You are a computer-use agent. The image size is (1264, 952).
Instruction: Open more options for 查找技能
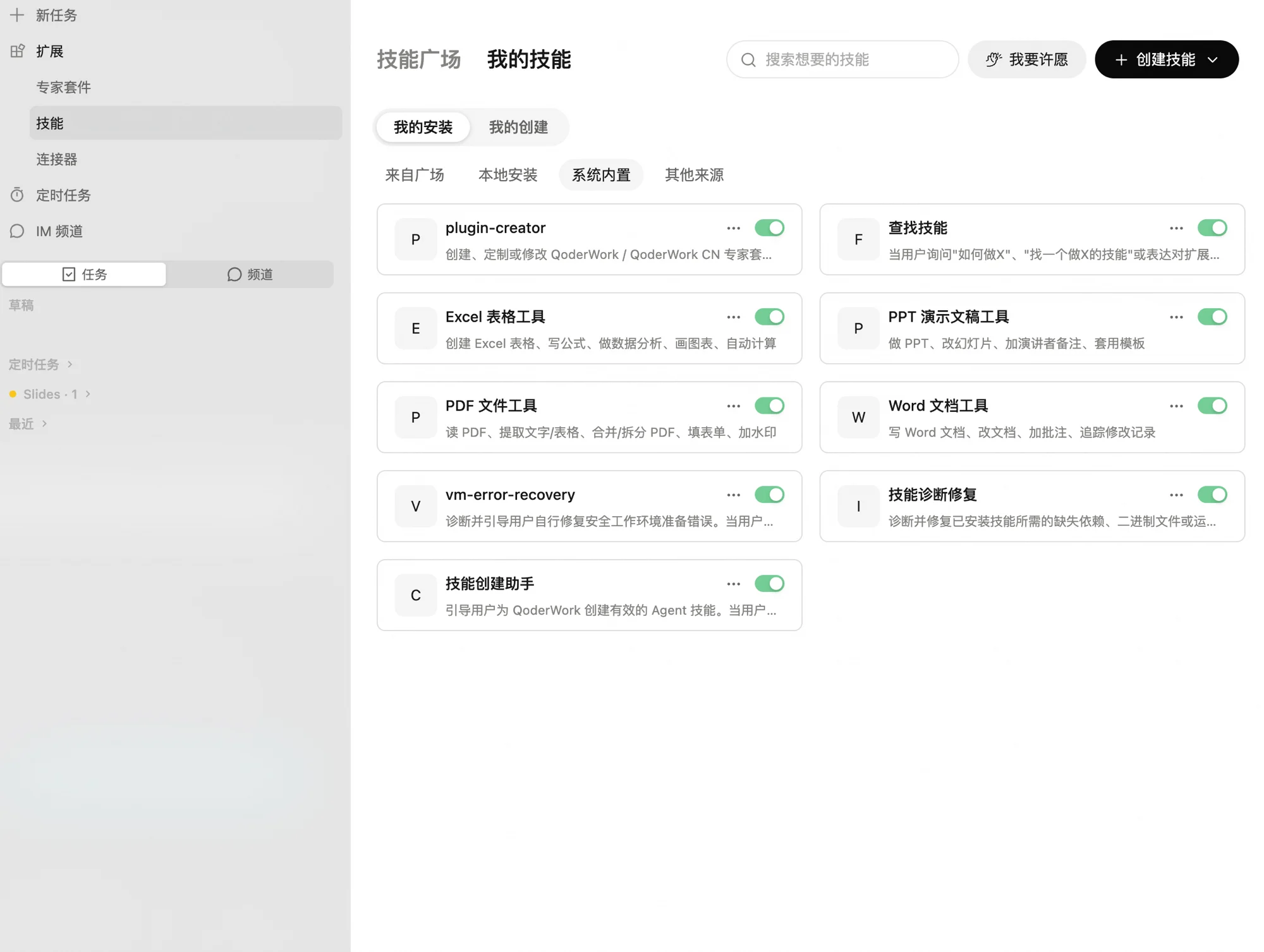pyautogui.click(x=1176, y=228)
